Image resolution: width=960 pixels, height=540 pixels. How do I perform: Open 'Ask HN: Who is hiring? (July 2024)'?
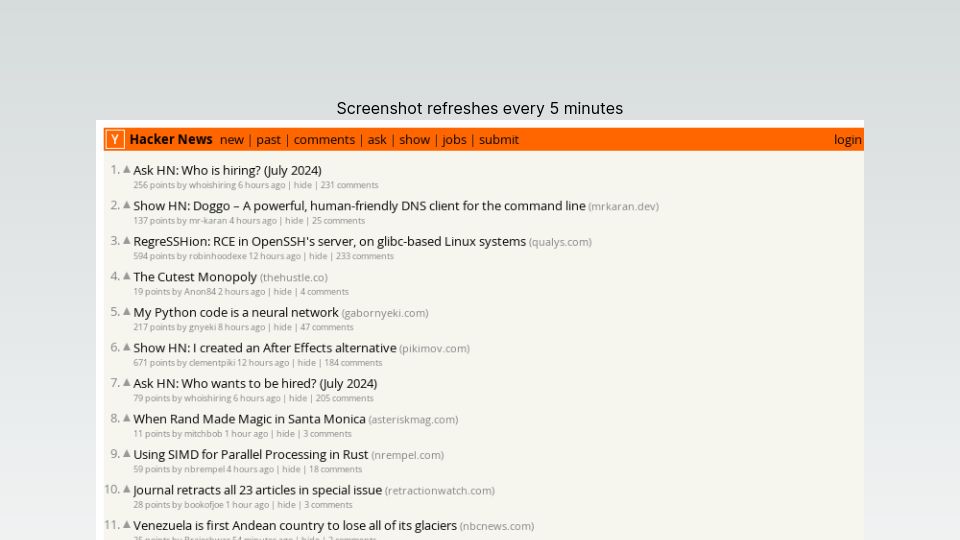227,170
